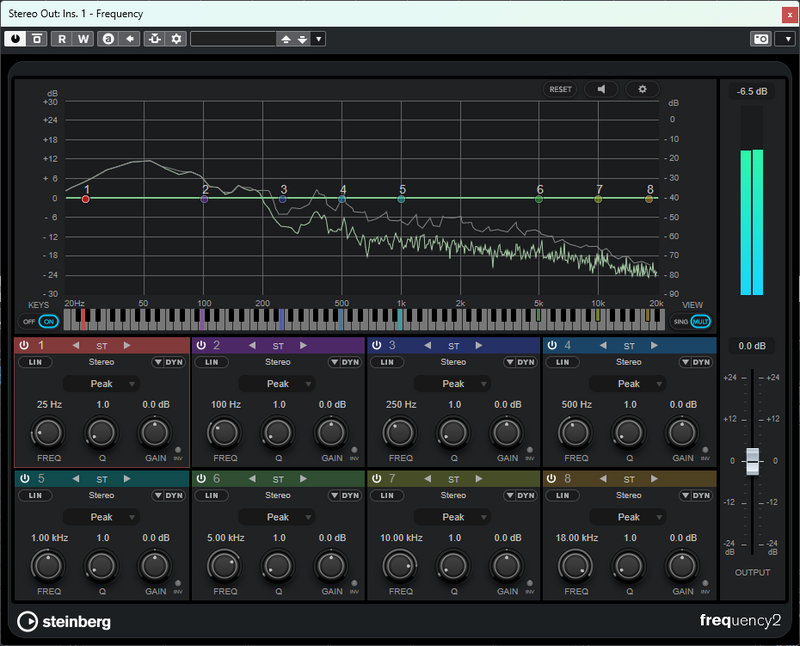The image size is (800, 646).
Task: Activate the side-chain input icon
Action: tap(155, 39)
